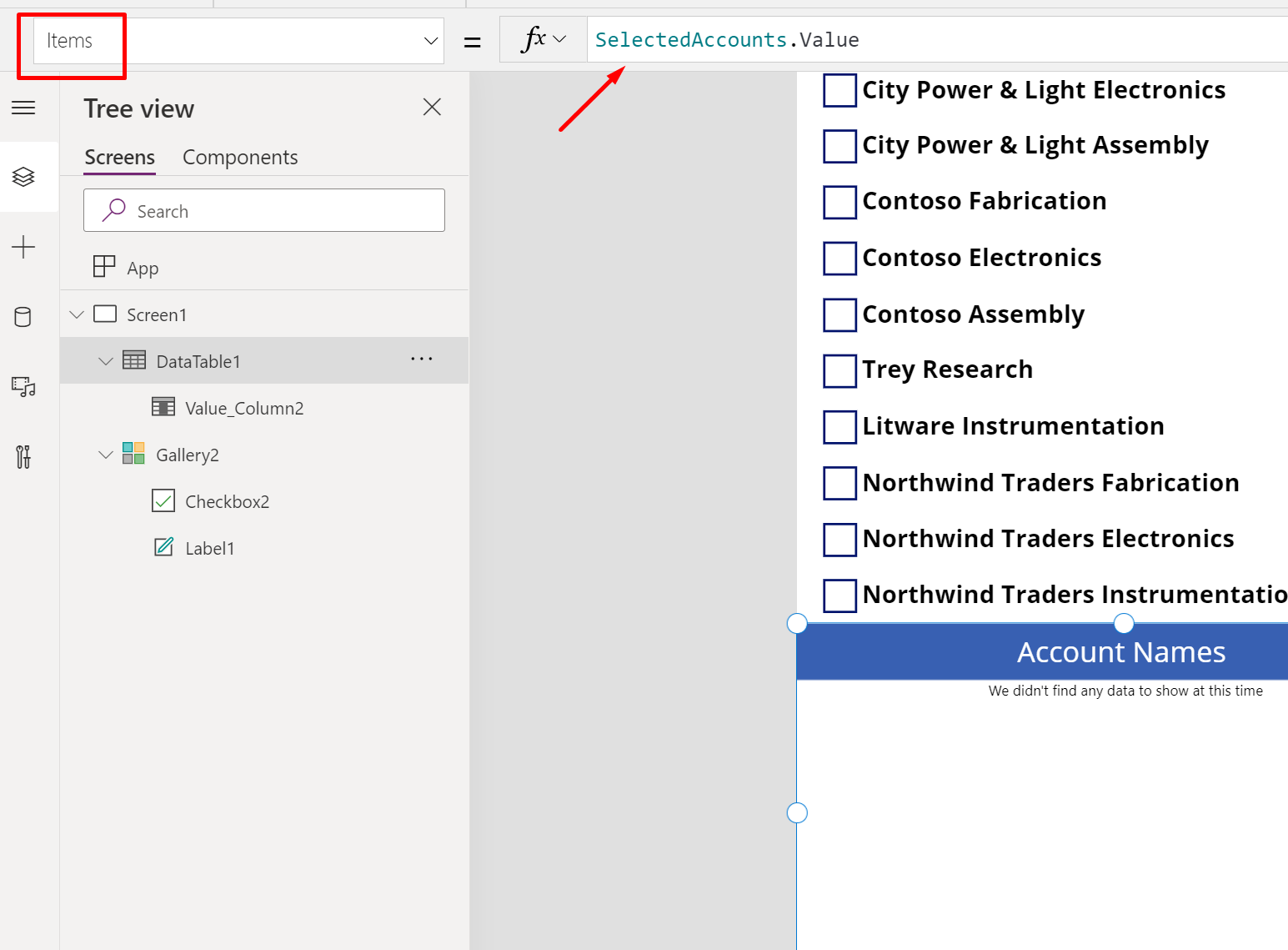Image resolution: width=1288 pixels, height=950 pixels.
Task: Check Trey Research checkbox
Action: (x=839, y=371)
